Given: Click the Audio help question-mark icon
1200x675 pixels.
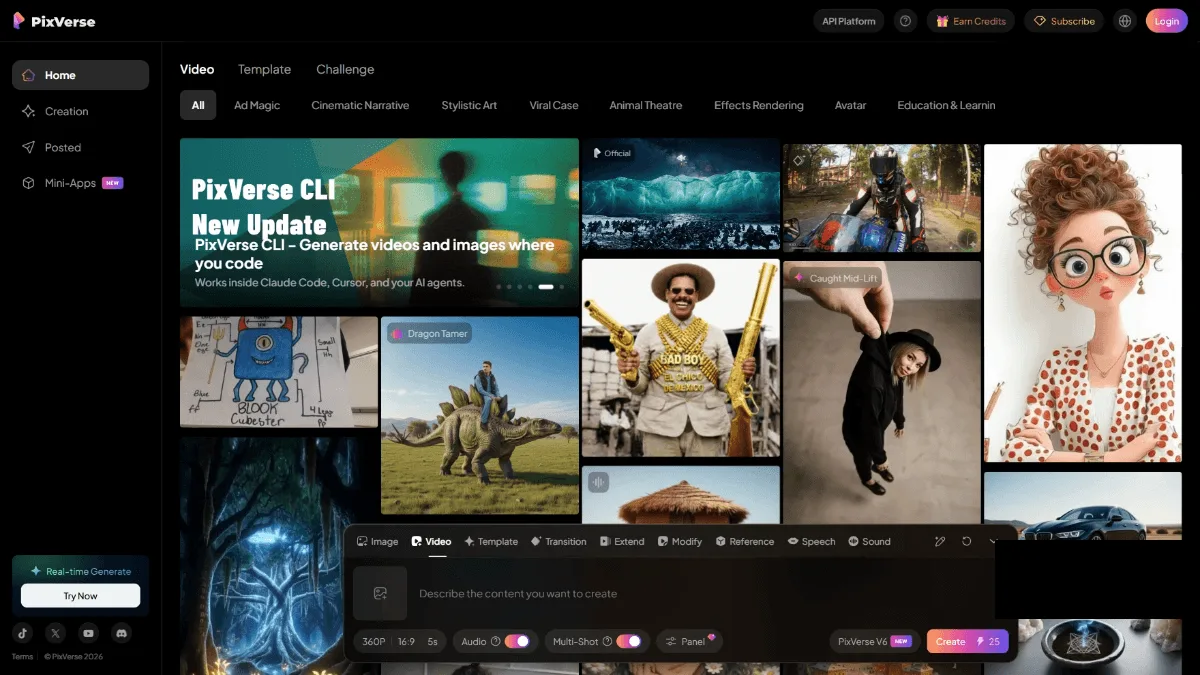Looking at the screenshot, I should coord(495,641).
